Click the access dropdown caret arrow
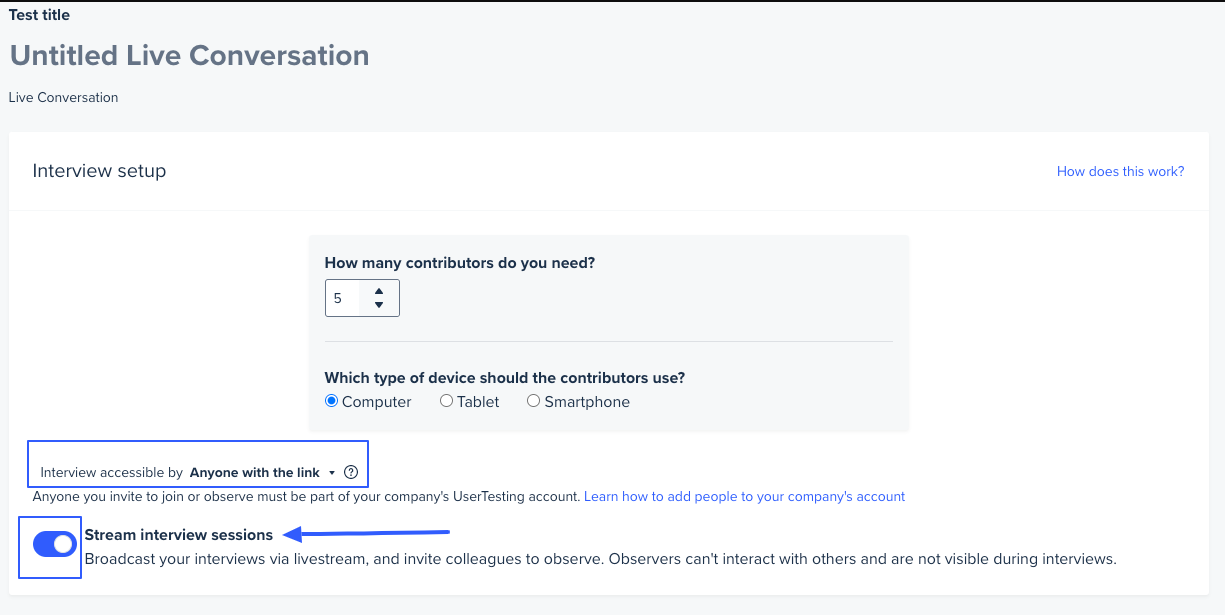Screen dimensions: 1225x615 [x=332, y=473]
